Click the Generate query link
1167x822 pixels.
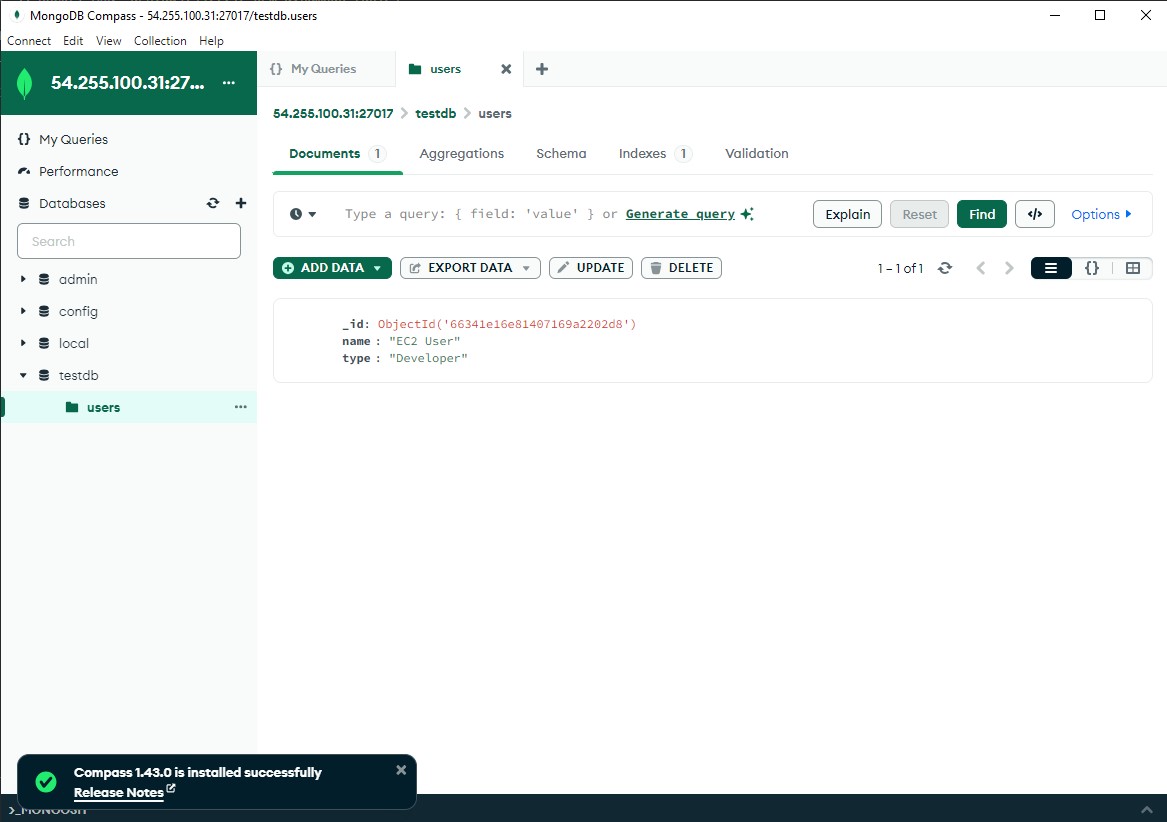point(679,214)
